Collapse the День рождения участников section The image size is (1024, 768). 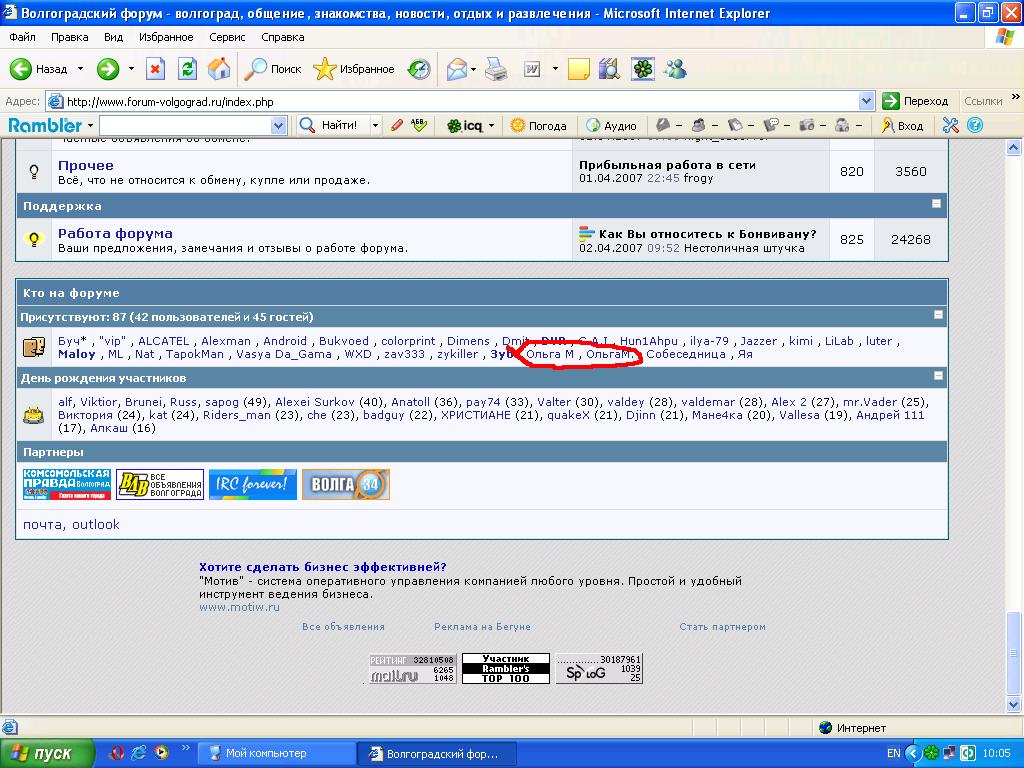click(x=937, y=377)
